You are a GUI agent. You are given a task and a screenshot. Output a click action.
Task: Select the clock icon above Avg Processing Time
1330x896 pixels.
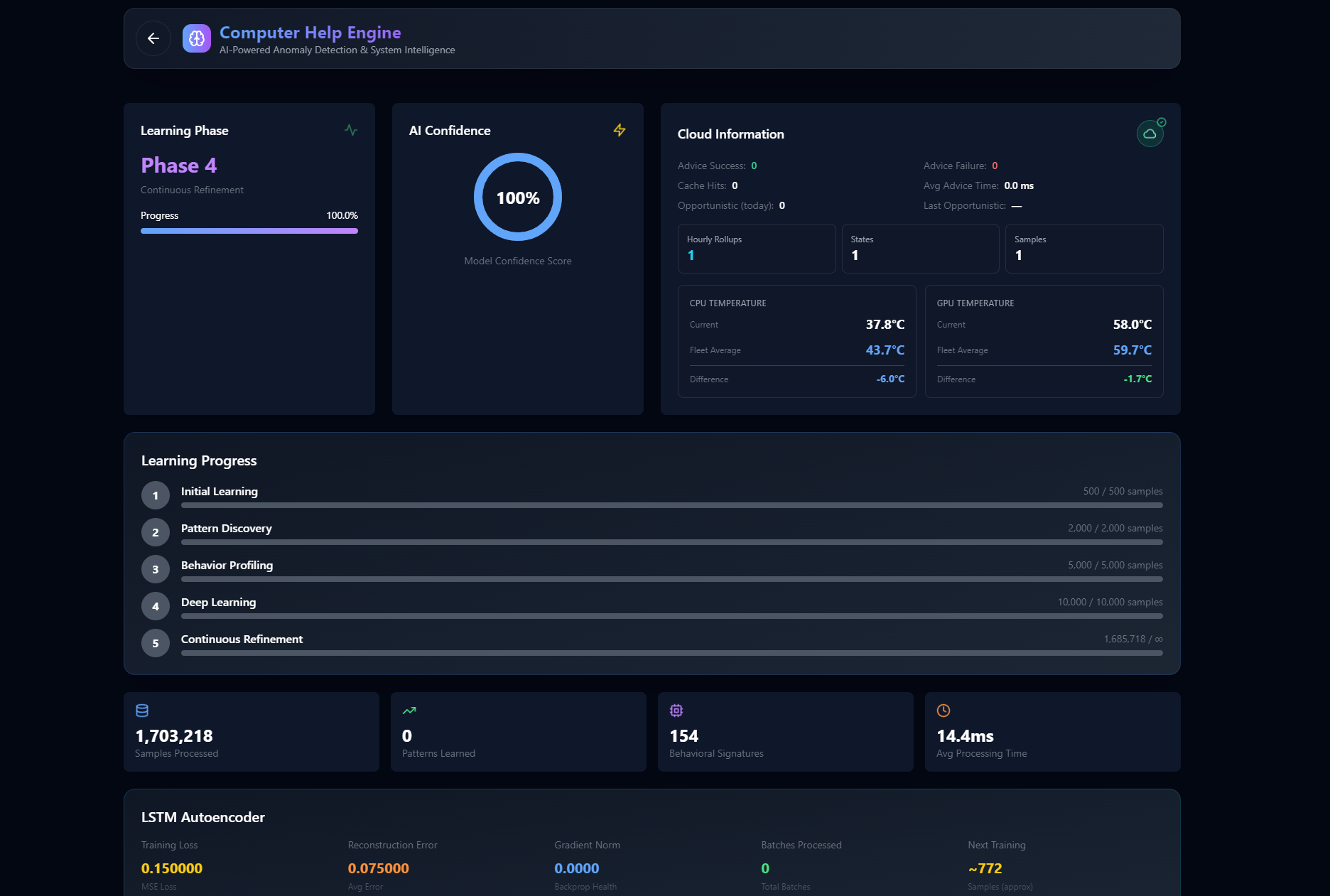coord(943,710)
